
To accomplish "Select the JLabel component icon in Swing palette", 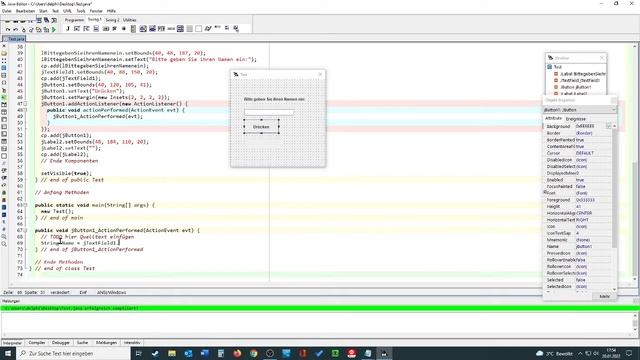I will coord(68,29).
